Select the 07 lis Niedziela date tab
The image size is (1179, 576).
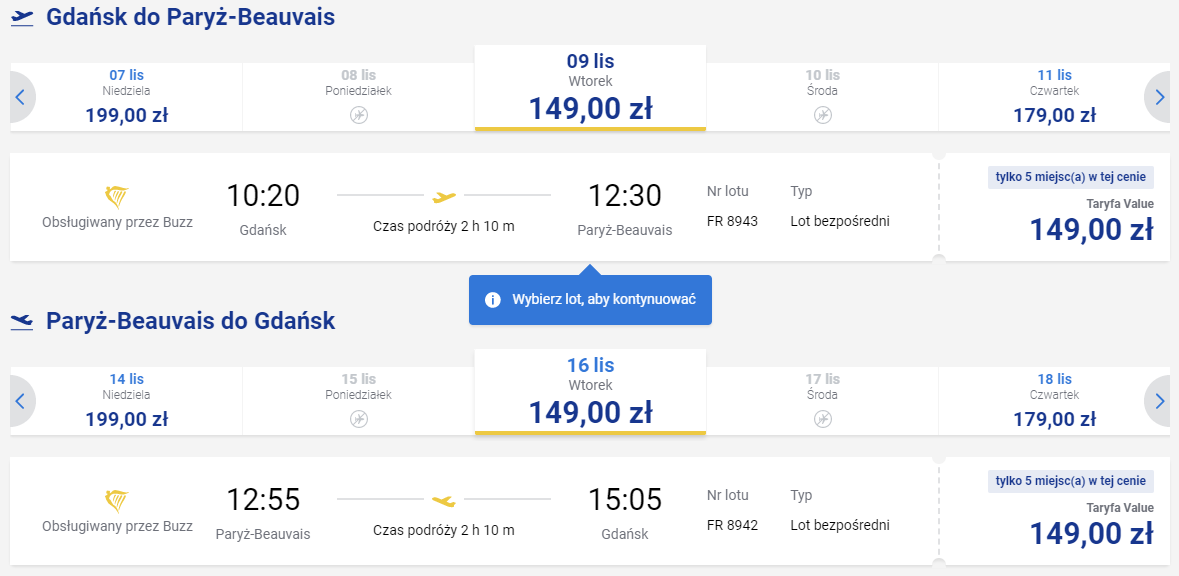tap(126, 97)
